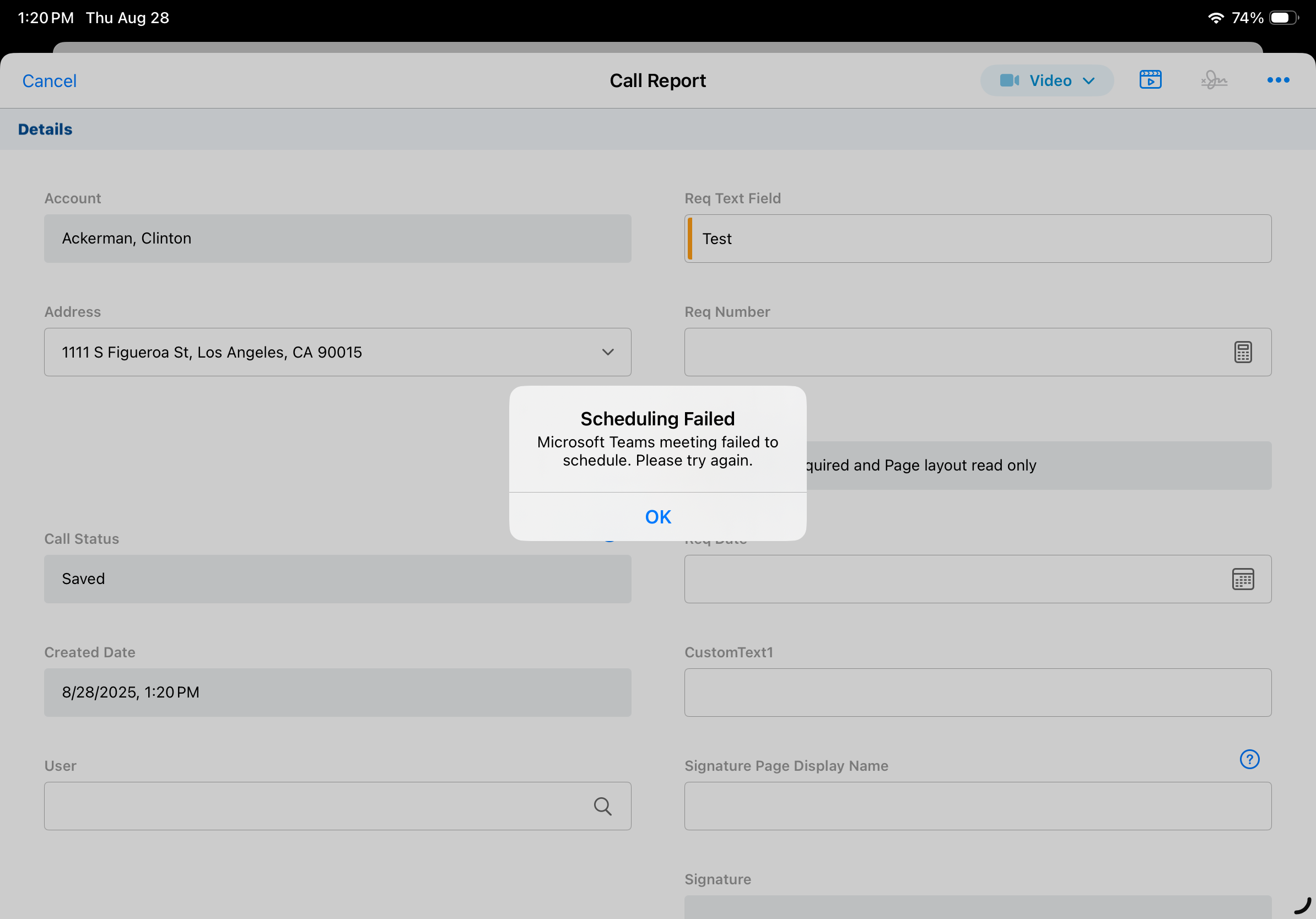Show help for Signature Page Display Name
The image size is (1316, 919).
[x=1249, y=759]
